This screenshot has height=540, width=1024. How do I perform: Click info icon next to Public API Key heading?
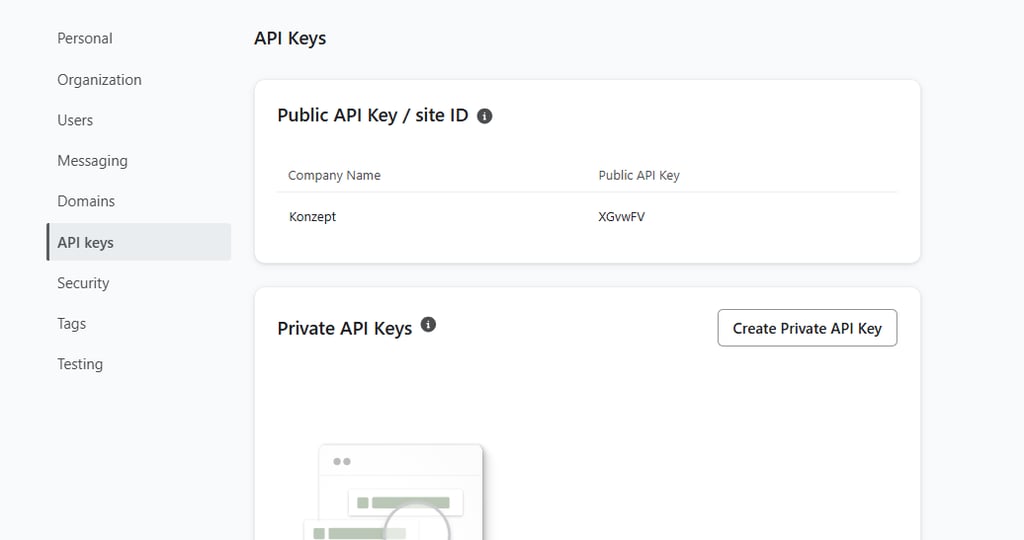coord(485,116)
